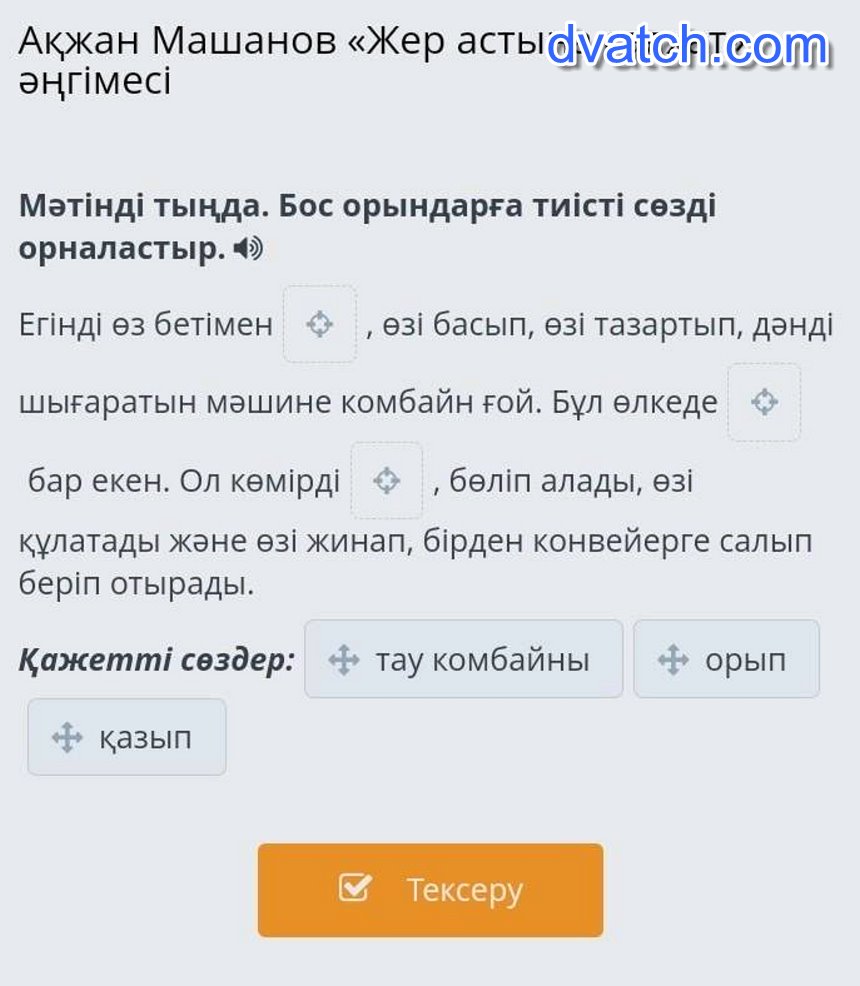
Task: Click the "Қажетті сөздер:" label
Action: point(157,660)
